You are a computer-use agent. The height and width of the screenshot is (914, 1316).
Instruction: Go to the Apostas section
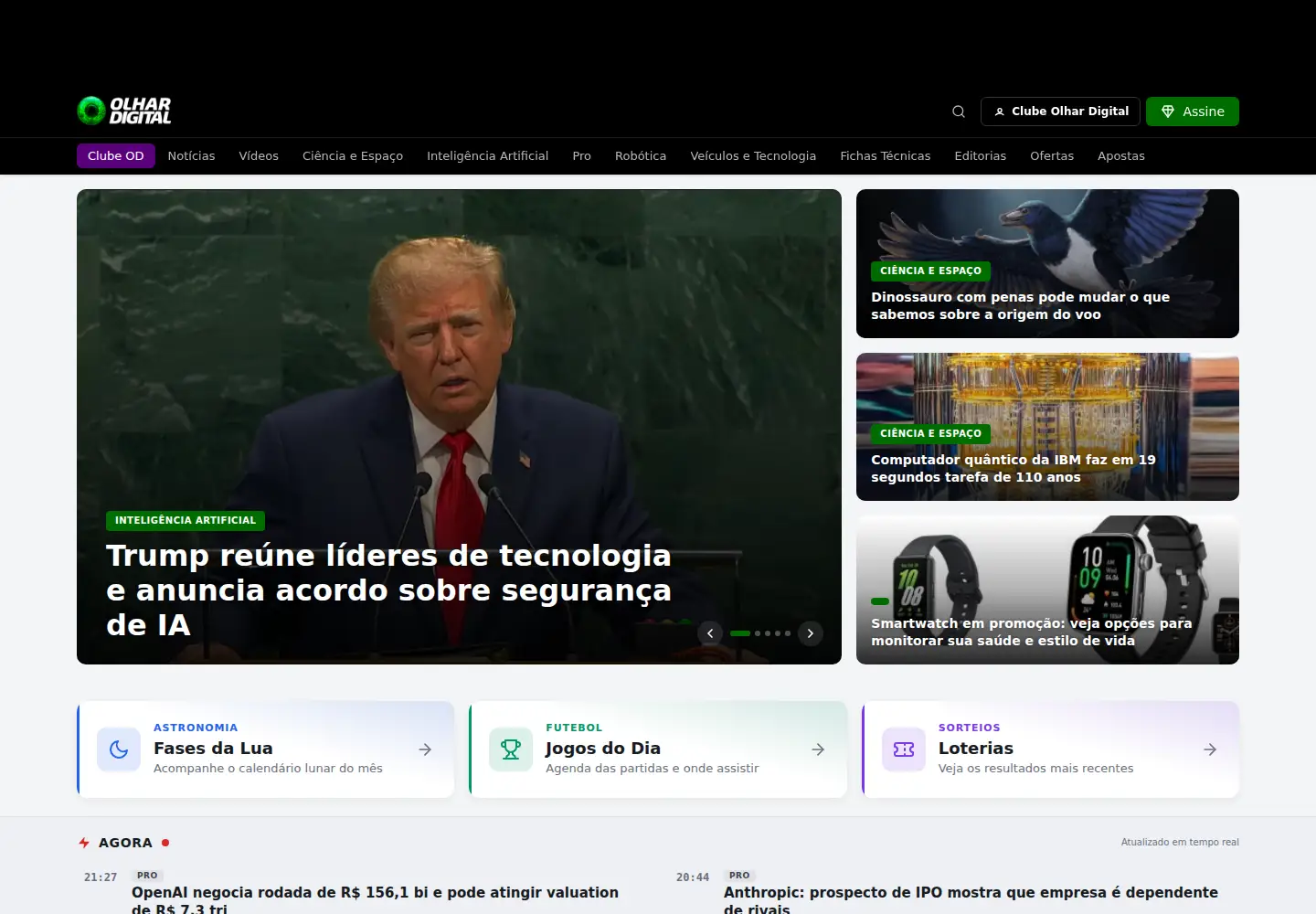click(1121, 156)
